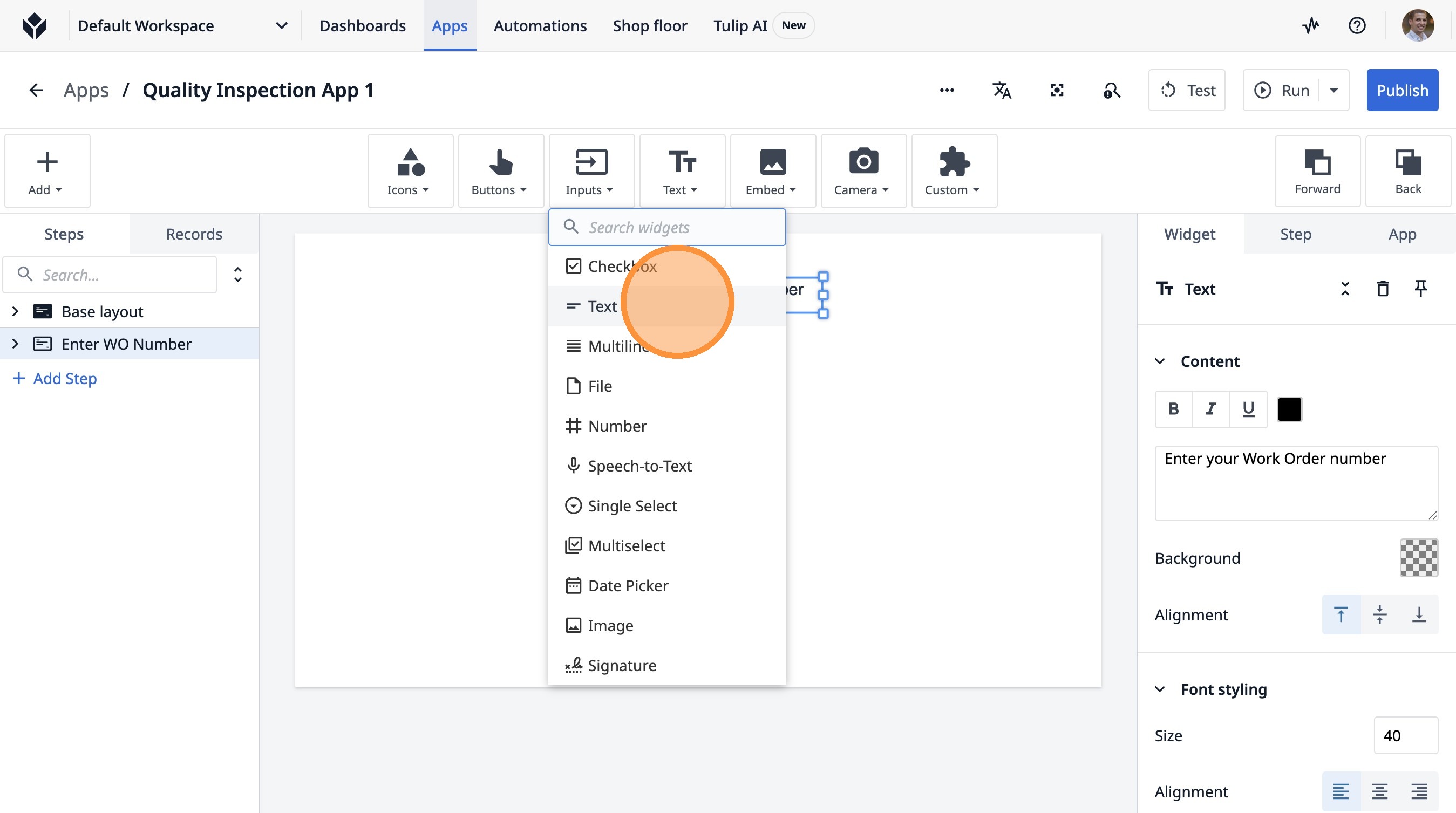Set font alignment to center
Screen dimensions: 1456x813
click(x=1380, y=791)
